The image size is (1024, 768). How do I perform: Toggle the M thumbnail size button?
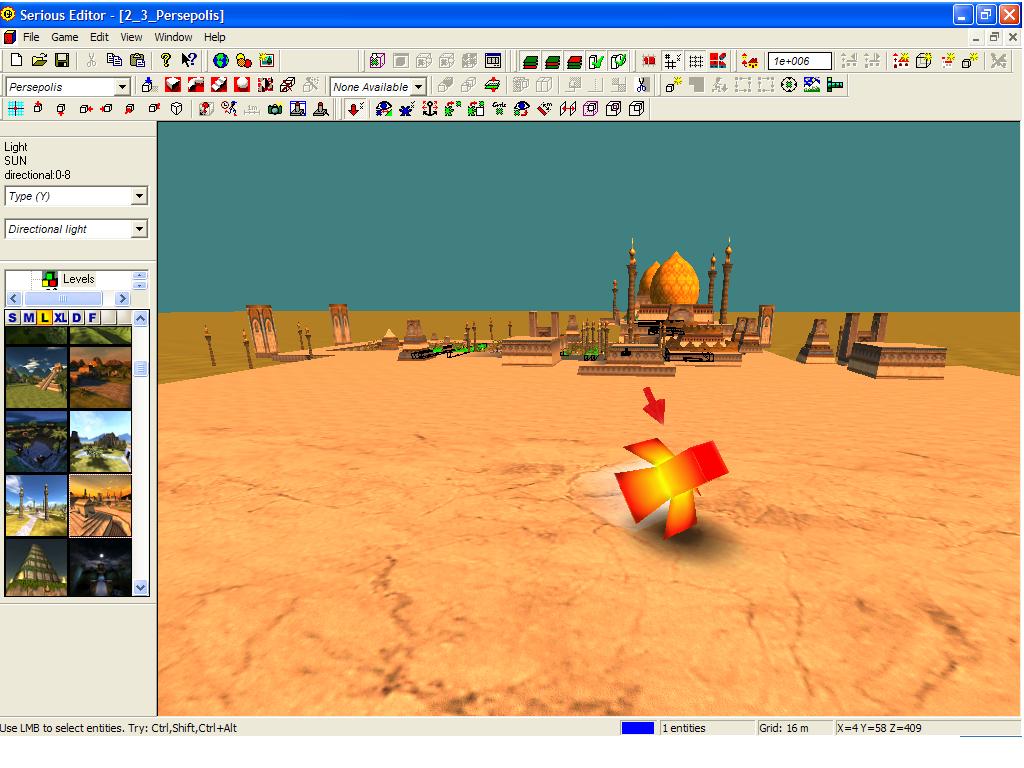(x=29, y=318)
